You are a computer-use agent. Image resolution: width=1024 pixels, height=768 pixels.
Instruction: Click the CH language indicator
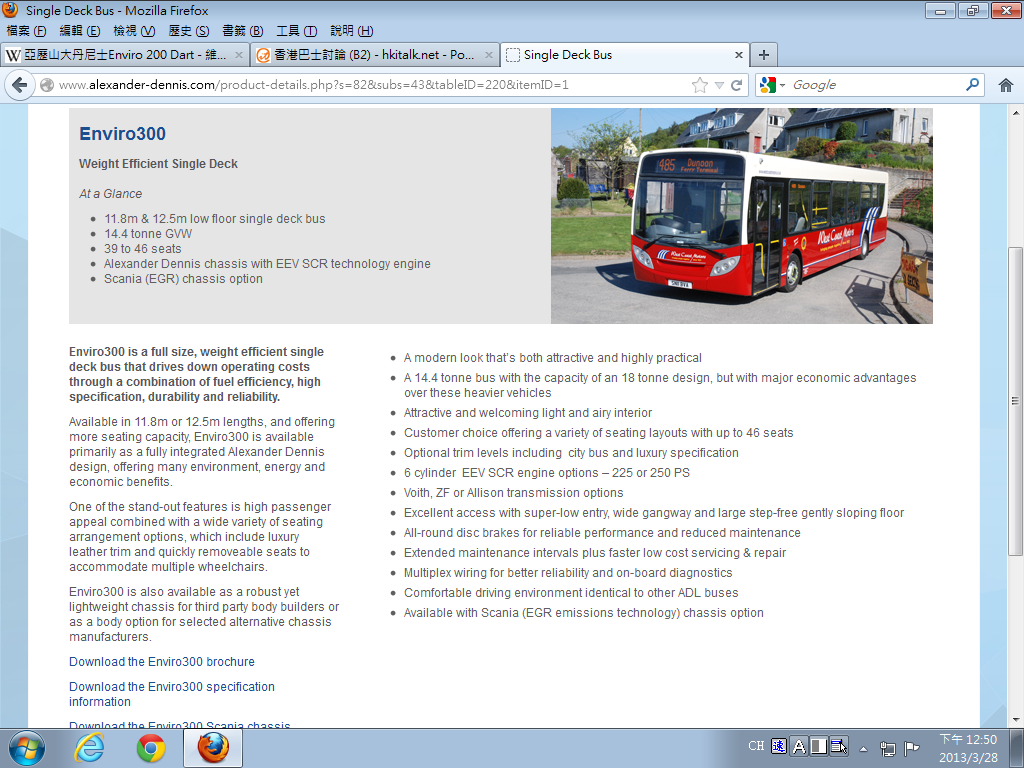pos(756,746)
